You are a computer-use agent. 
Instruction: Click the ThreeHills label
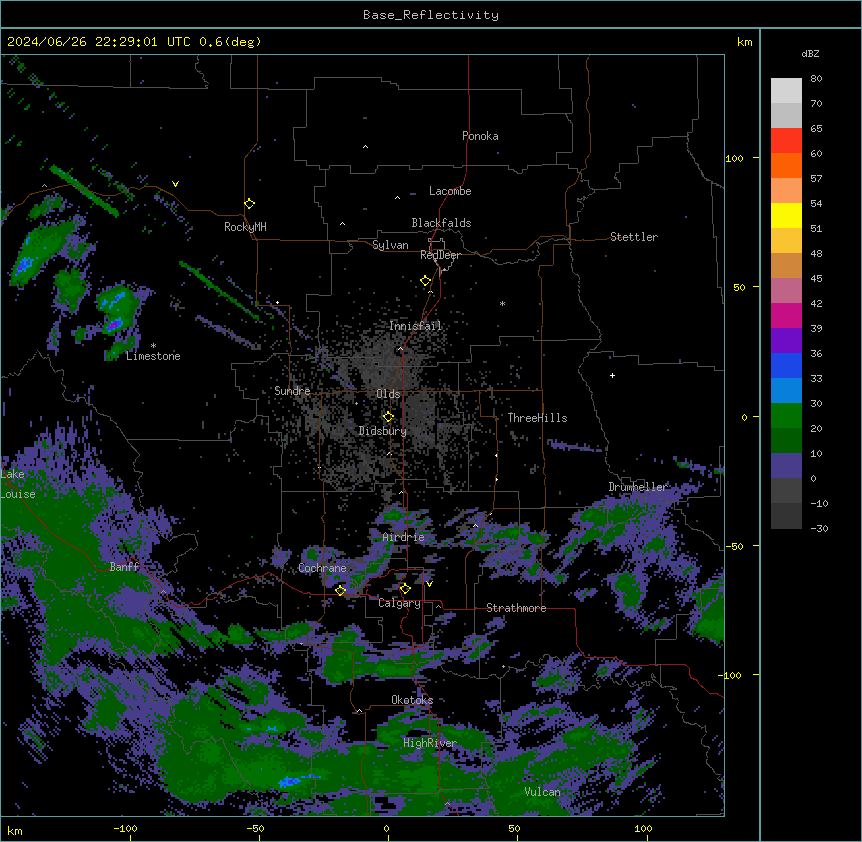[x=537, y=418]
